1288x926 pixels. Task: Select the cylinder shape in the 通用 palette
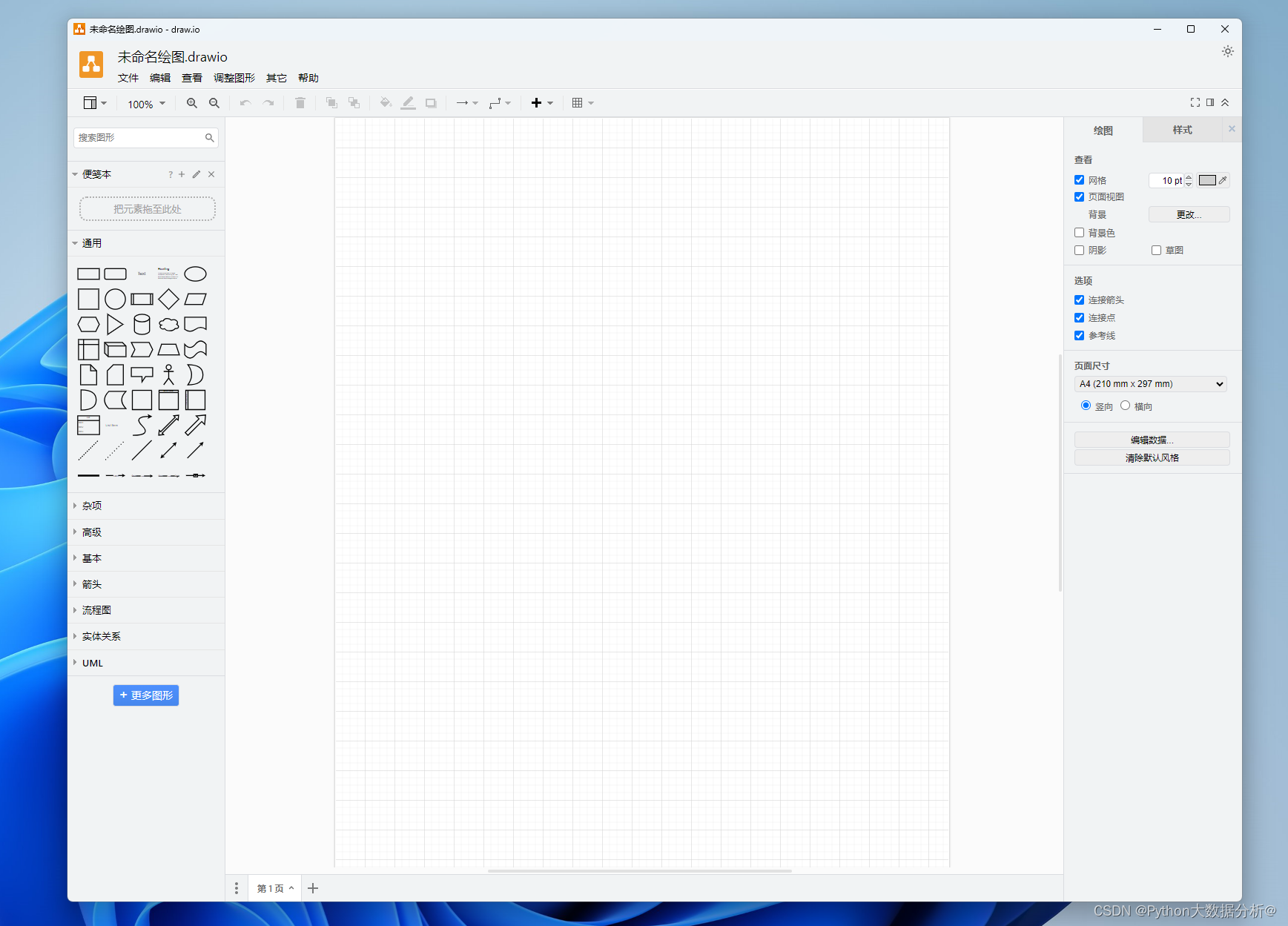click(142, 324)
